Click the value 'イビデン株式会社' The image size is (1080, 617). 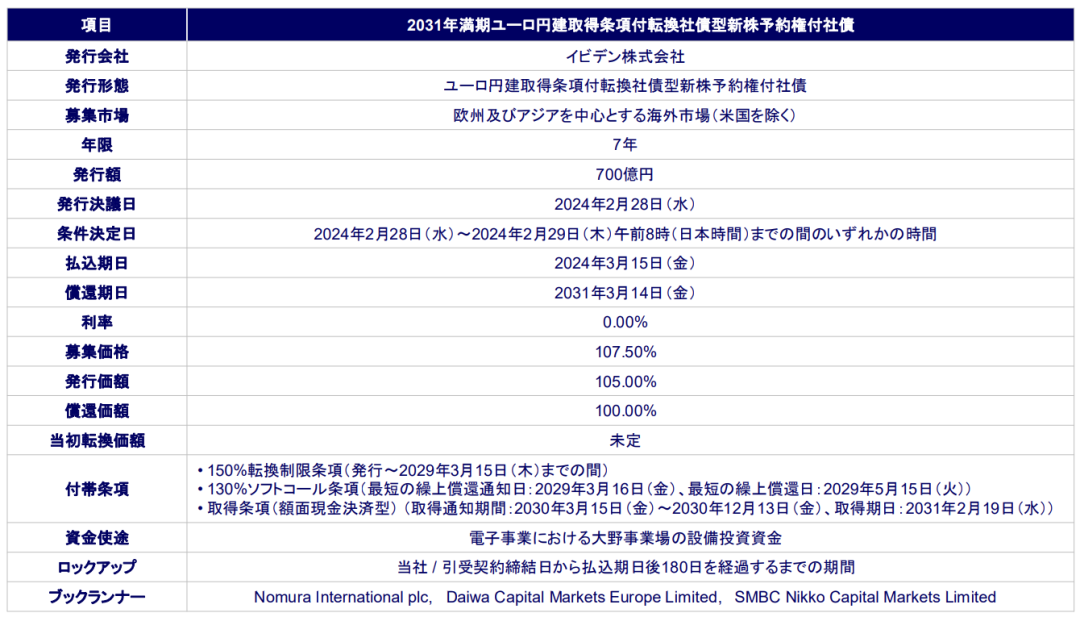pos(625,56)
